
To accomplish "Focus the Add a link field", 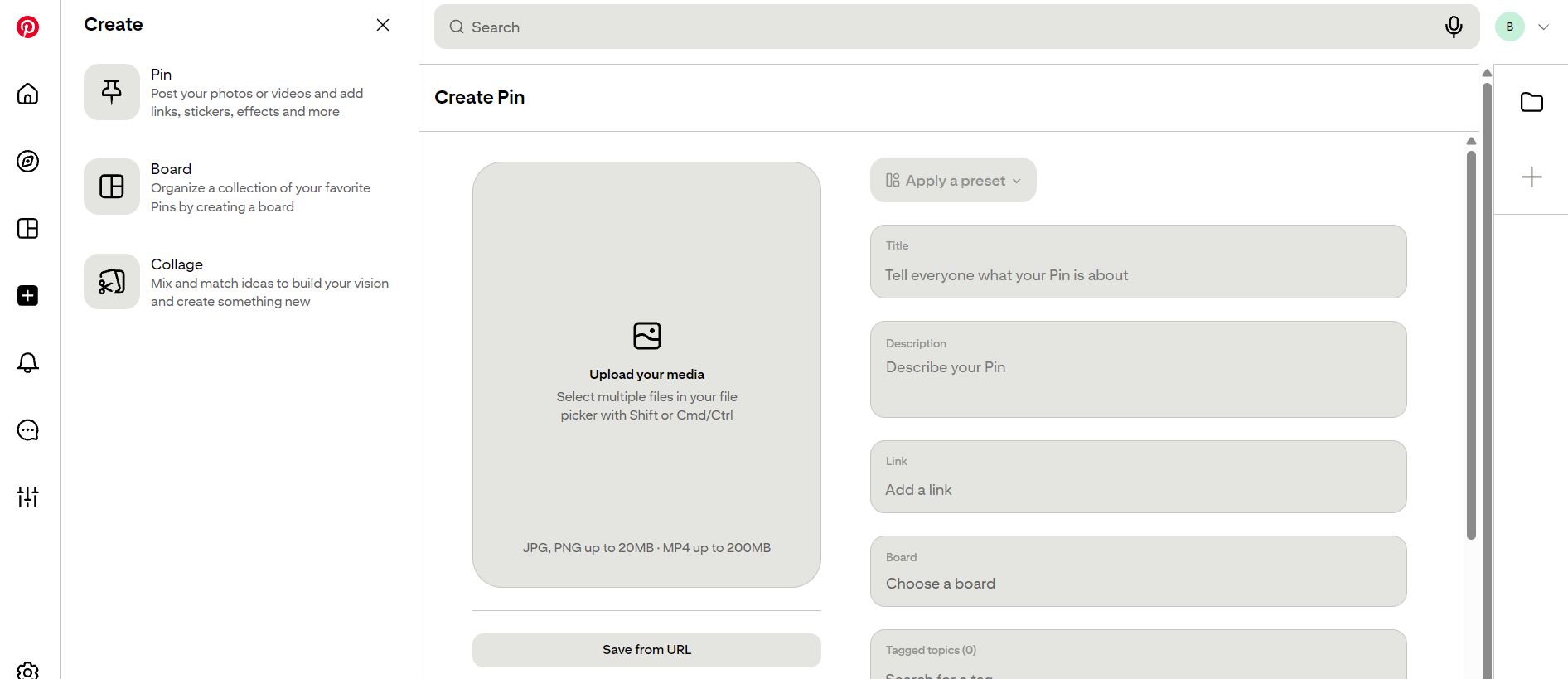I will click(x=1138, y=477).
